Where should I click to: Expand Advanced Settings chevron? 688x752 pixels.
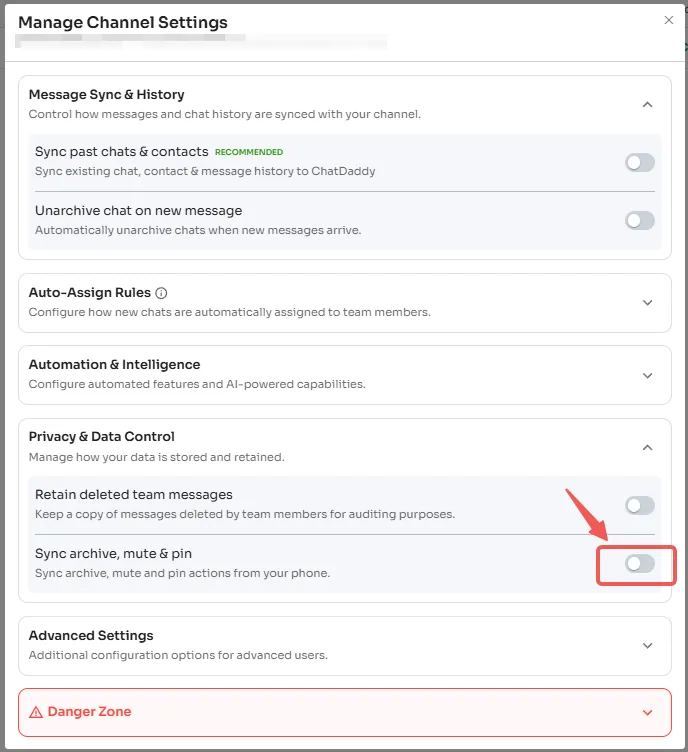647,646
